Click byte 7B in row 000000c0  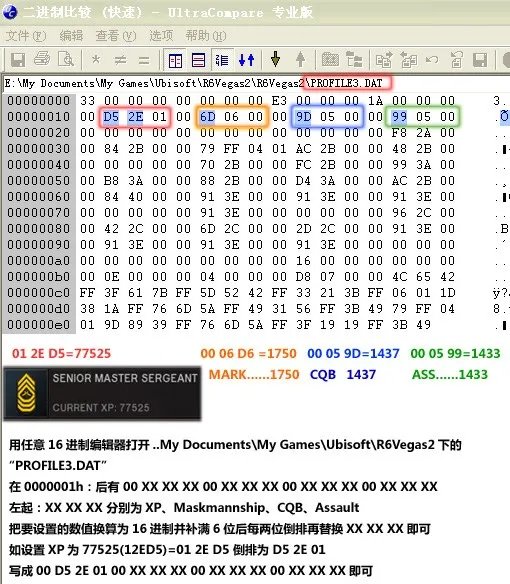point(159,293)
